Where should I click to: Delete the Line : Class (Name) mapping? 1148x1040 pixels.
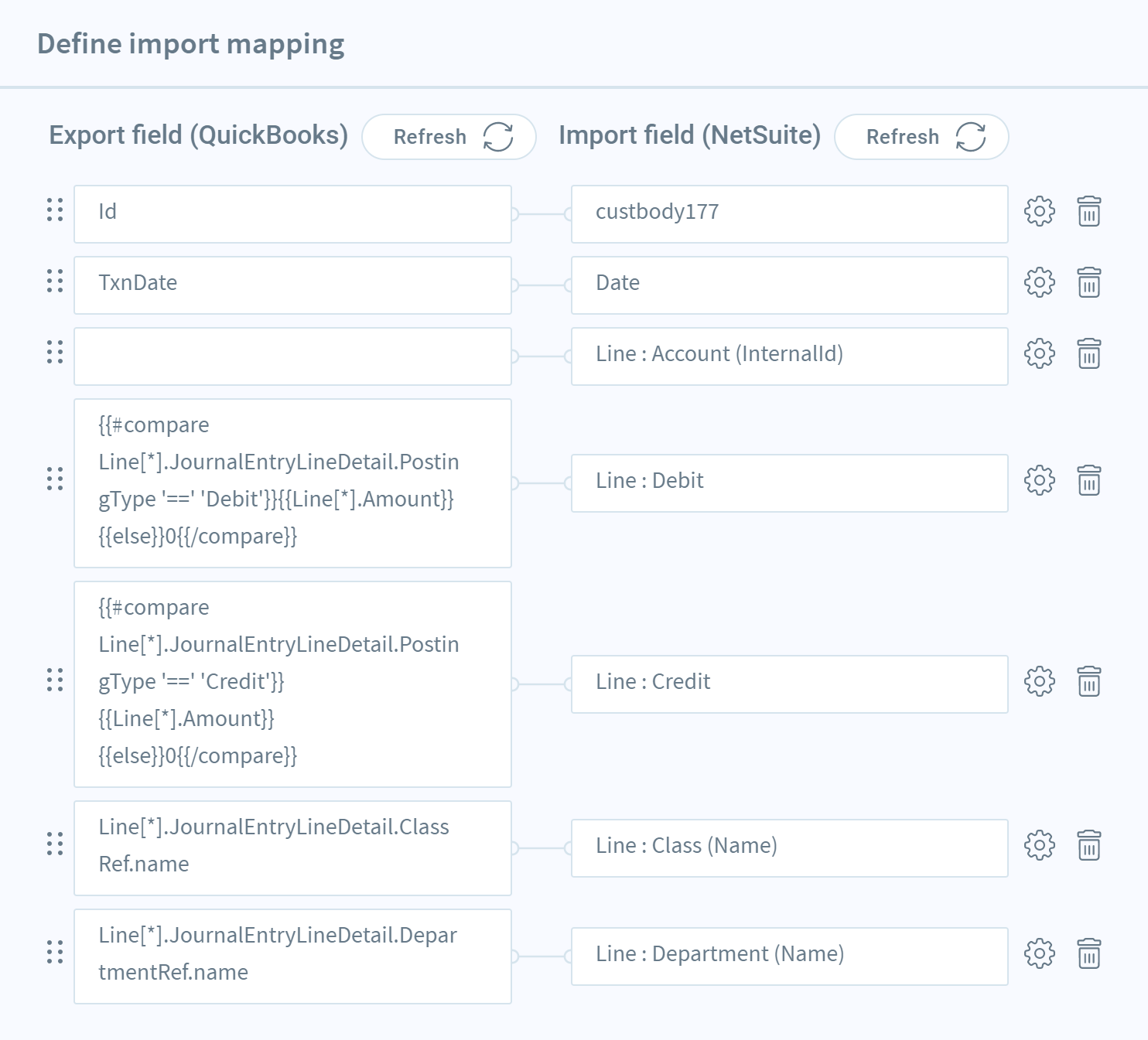click(1089, 845)
